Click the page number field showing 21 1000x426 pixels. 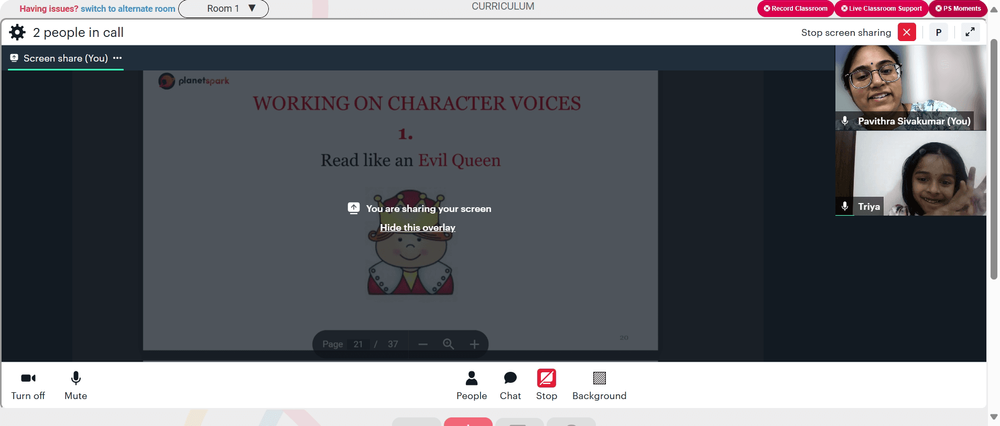point(358,344)
